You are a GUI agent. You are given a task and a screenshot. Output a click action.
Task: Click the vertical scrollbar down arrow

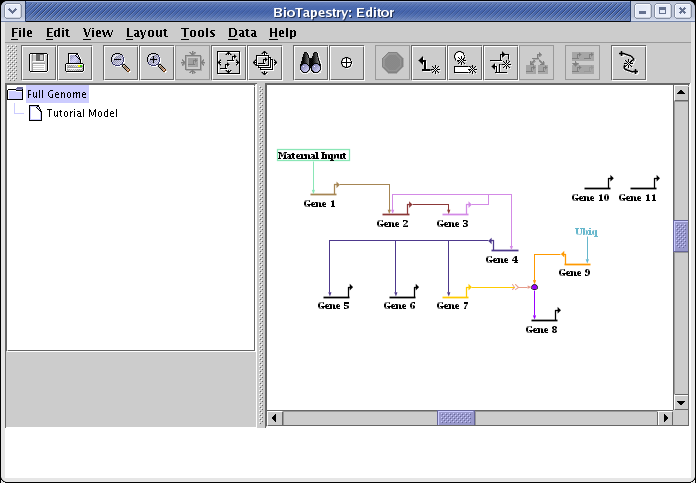pos(681,402)
